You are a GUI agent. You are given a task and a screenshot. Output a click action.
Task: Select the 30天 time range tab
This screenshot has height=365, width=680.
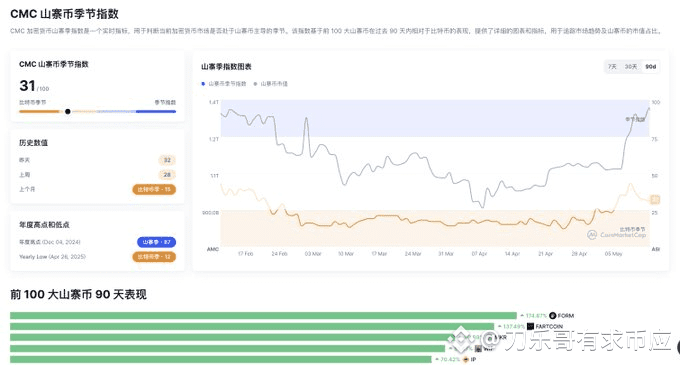631,67
